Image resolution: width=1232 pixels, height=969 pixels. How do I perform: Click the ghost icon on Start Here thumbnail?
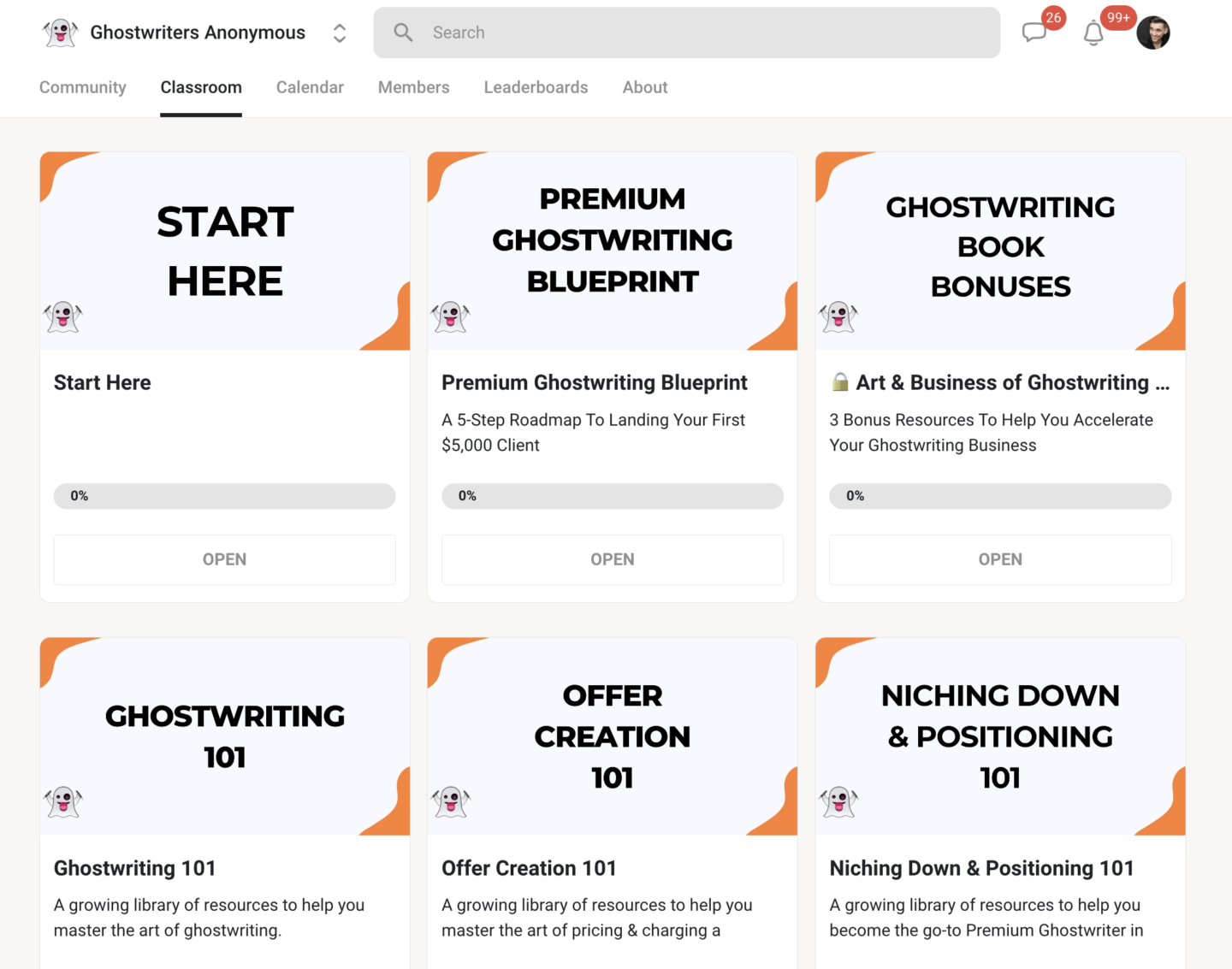[62, 316]
